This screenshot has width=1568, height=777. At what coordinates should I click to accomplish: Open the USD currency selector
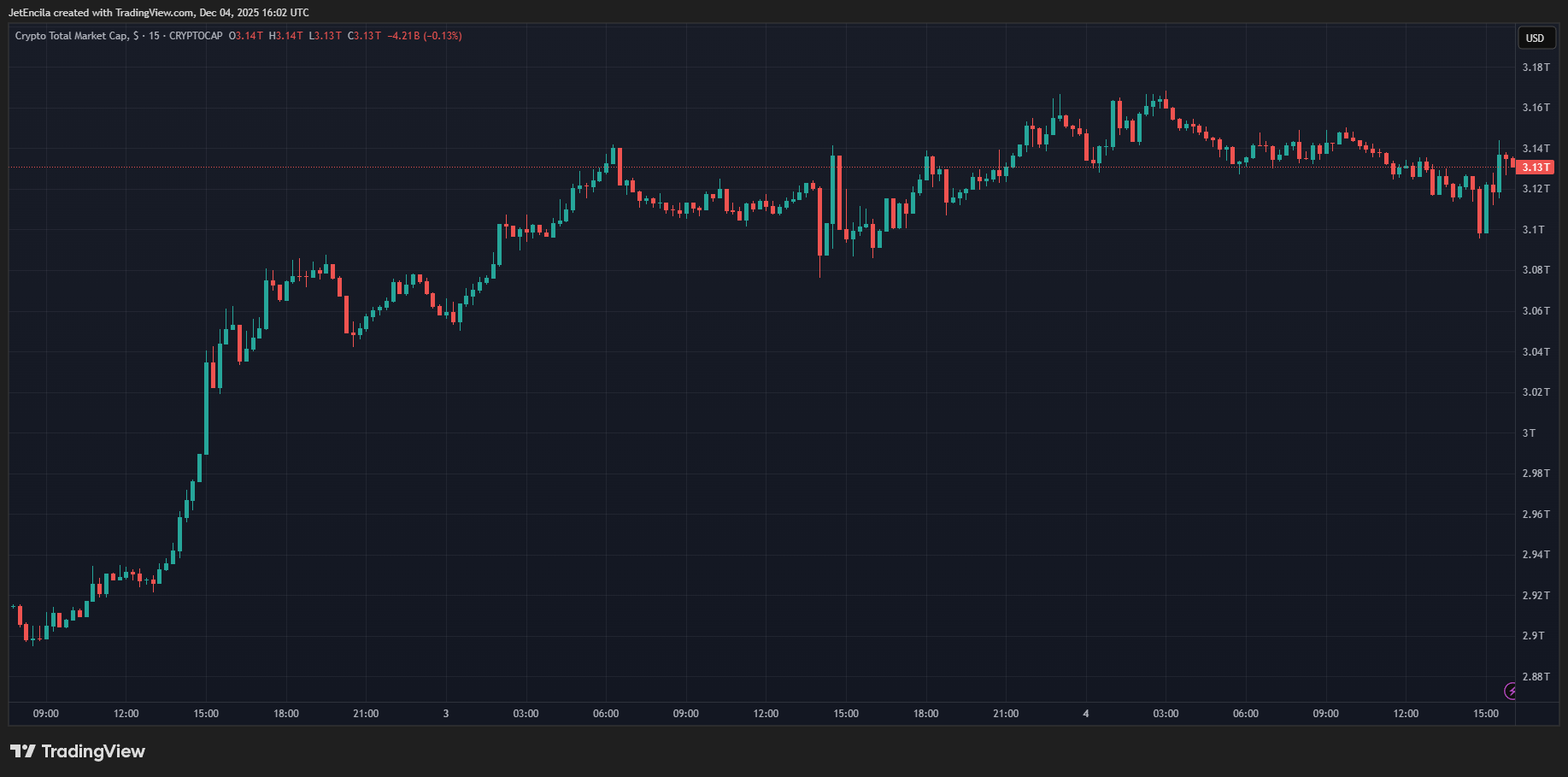(1535, 38)
